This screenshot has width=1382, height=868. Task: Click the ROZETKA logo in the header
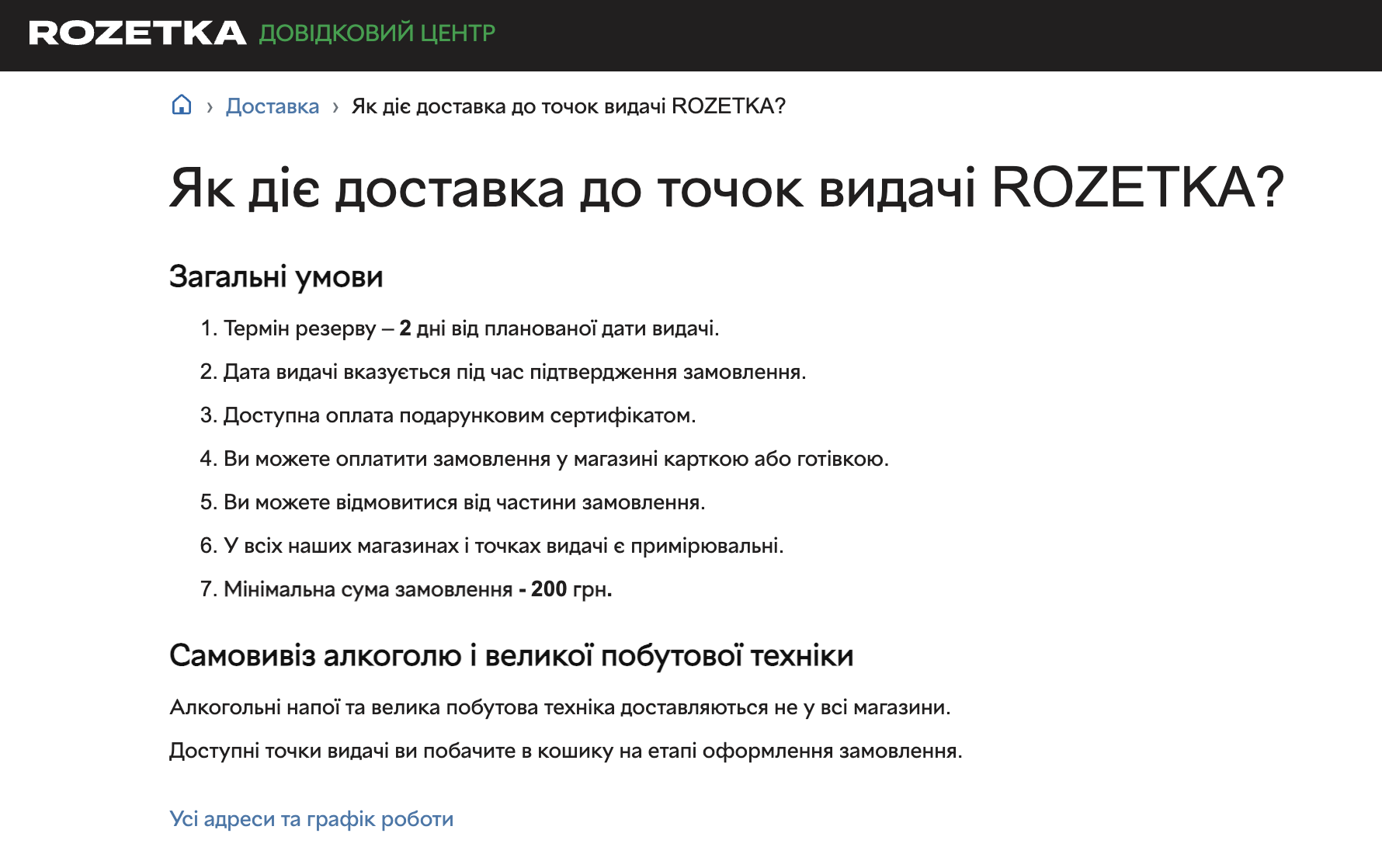pos(137,33)
